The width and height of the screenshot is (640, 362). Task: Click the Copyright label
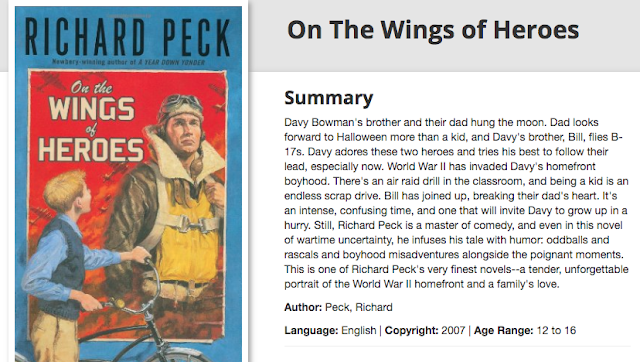411,330
